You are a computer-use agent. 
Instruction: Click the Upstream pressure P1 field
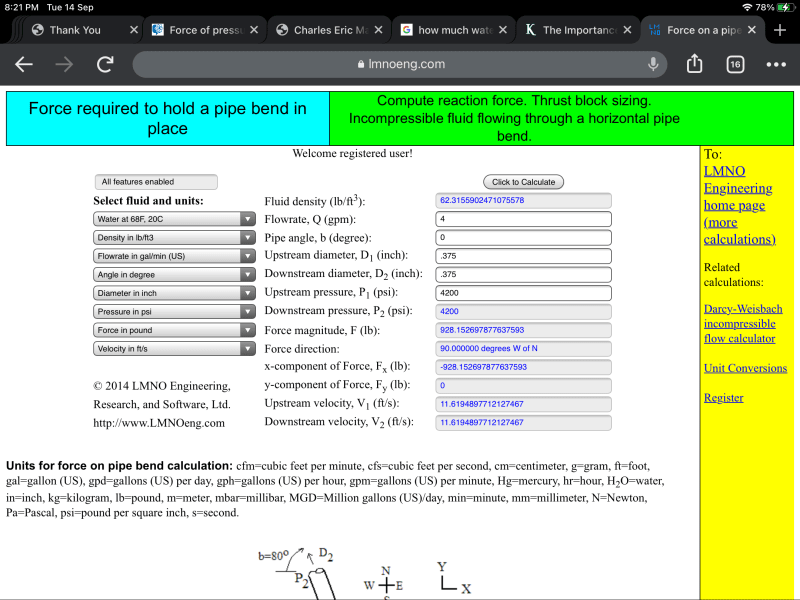pos(523,293)
